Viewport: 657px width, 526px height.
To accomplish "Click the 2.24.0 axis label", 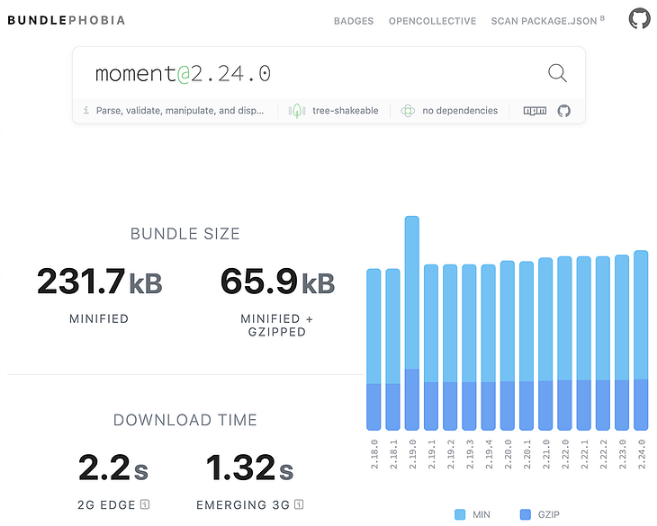I will pyautogui.click(x=641, y=454).
